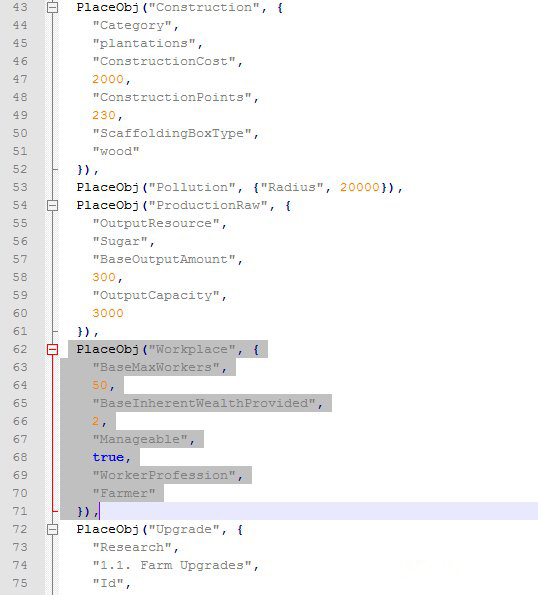Click the "ScaffoldingBoxType" string
Image resolution: width=538 pixels, height=595 pixels.
172,133
